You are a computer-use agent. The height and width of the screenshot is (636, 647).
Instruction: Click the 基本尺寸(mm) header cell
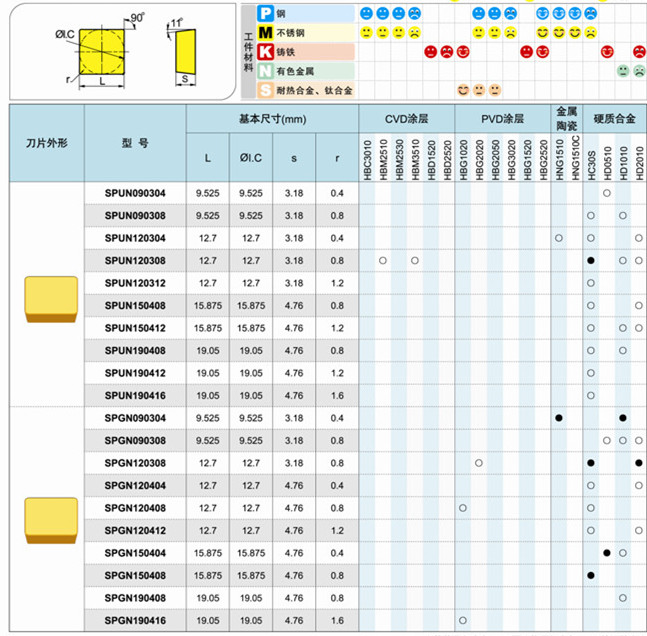[272, 119]
